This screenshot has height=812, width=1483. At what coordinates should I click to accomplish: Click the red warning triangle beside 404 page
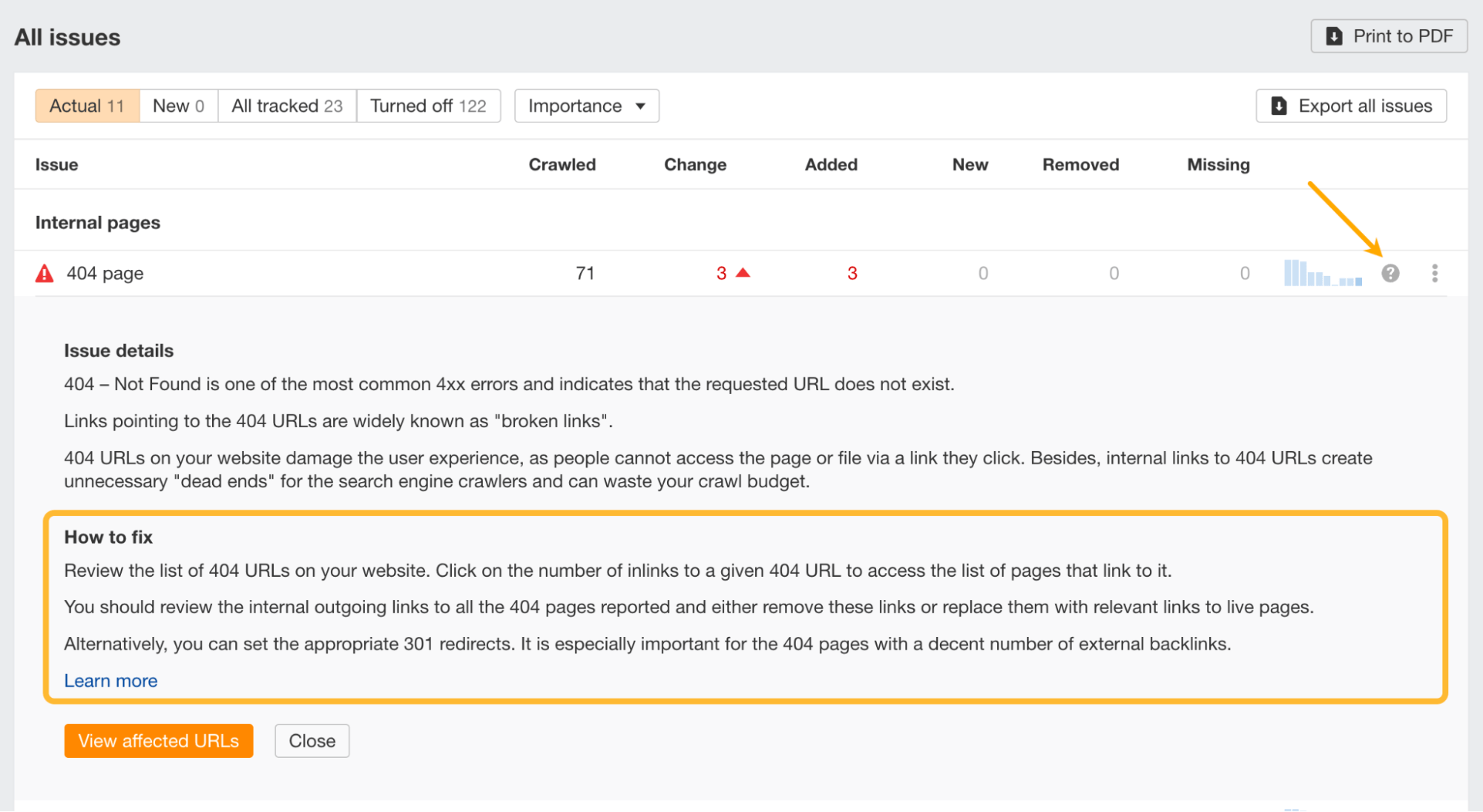coord(44,273)
